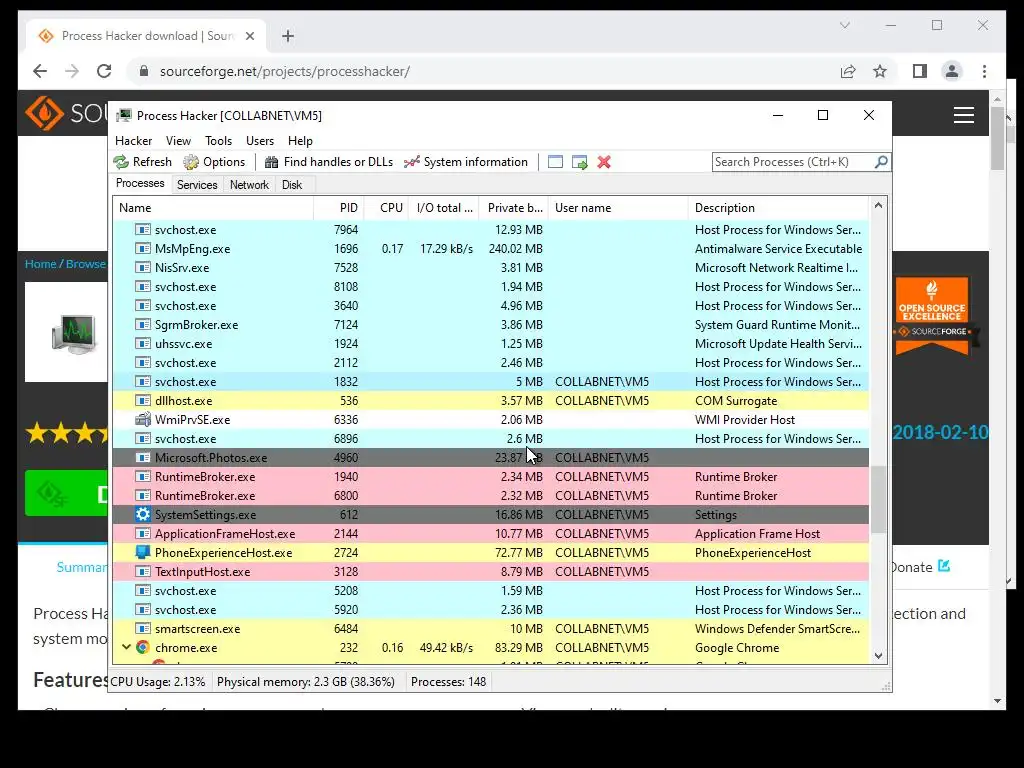Open Users menu
This screenshot has width=1024, height=768.
(x=260, y=141)
